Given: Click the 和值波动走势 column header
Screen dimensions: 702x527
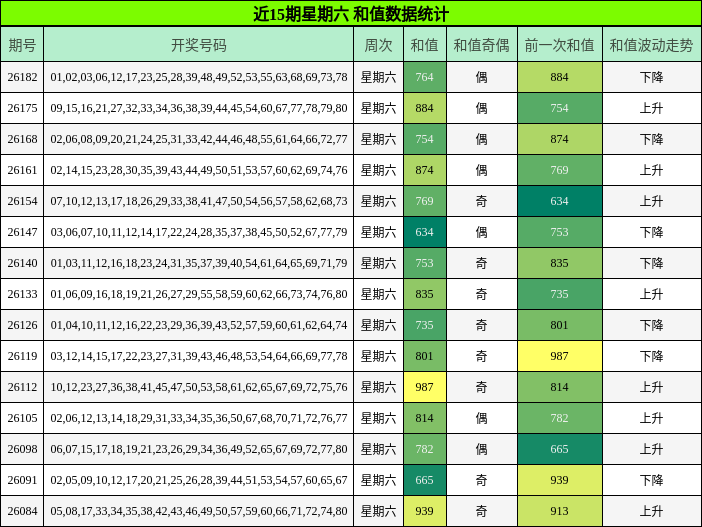Looking at the screenshot, I should click(x=652, y=44).
